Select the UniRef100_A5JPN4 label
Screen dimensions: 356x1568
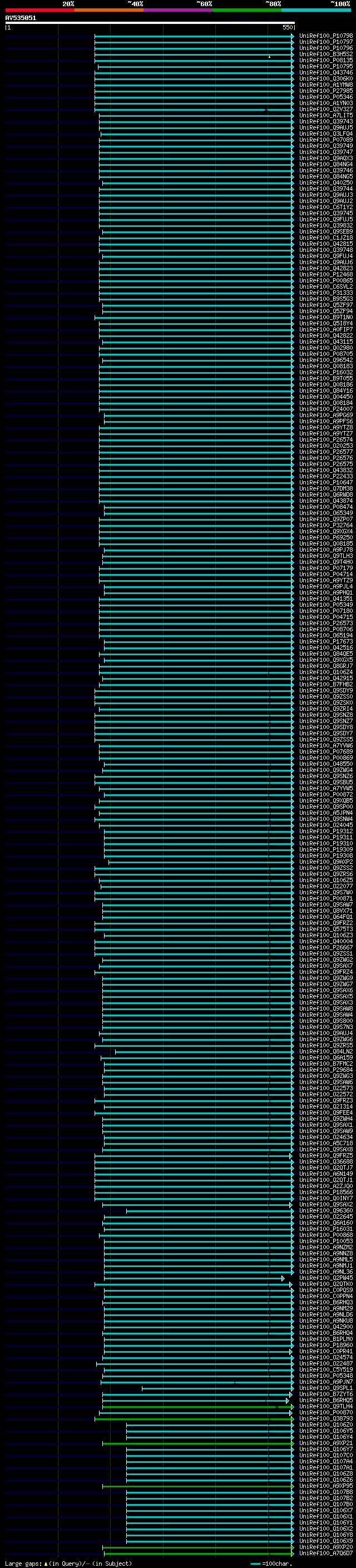[325, 813]
